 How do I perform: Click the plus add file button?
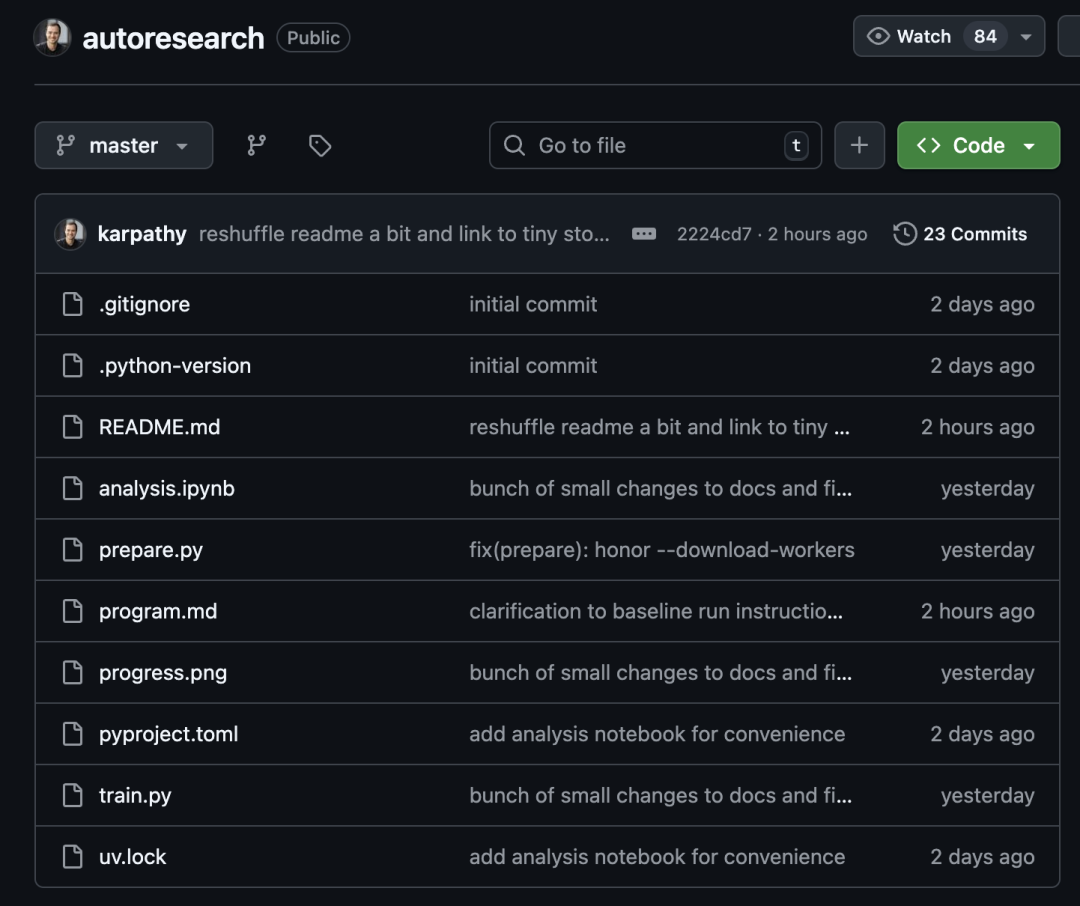[x=859, y=146]
